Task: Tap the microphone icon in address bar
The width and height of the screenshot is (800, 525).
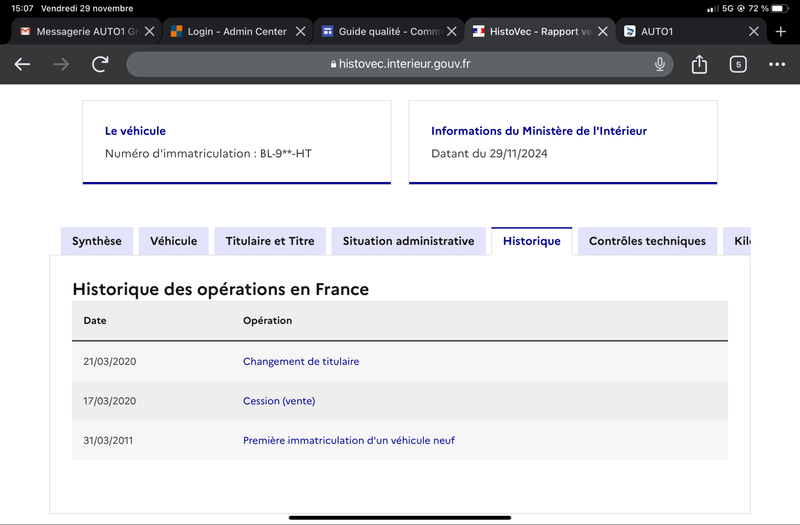Action: [660, 64]
